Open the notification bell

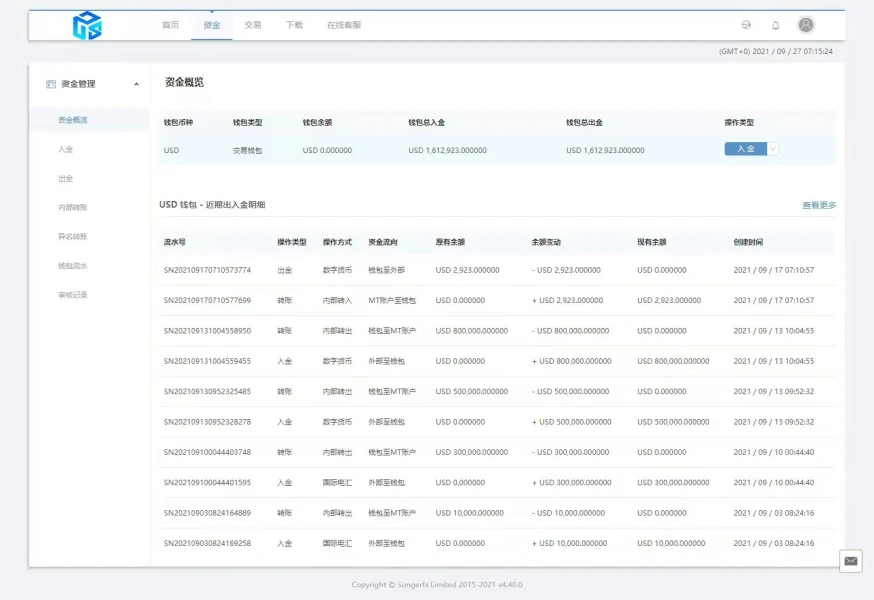point(775,25)
